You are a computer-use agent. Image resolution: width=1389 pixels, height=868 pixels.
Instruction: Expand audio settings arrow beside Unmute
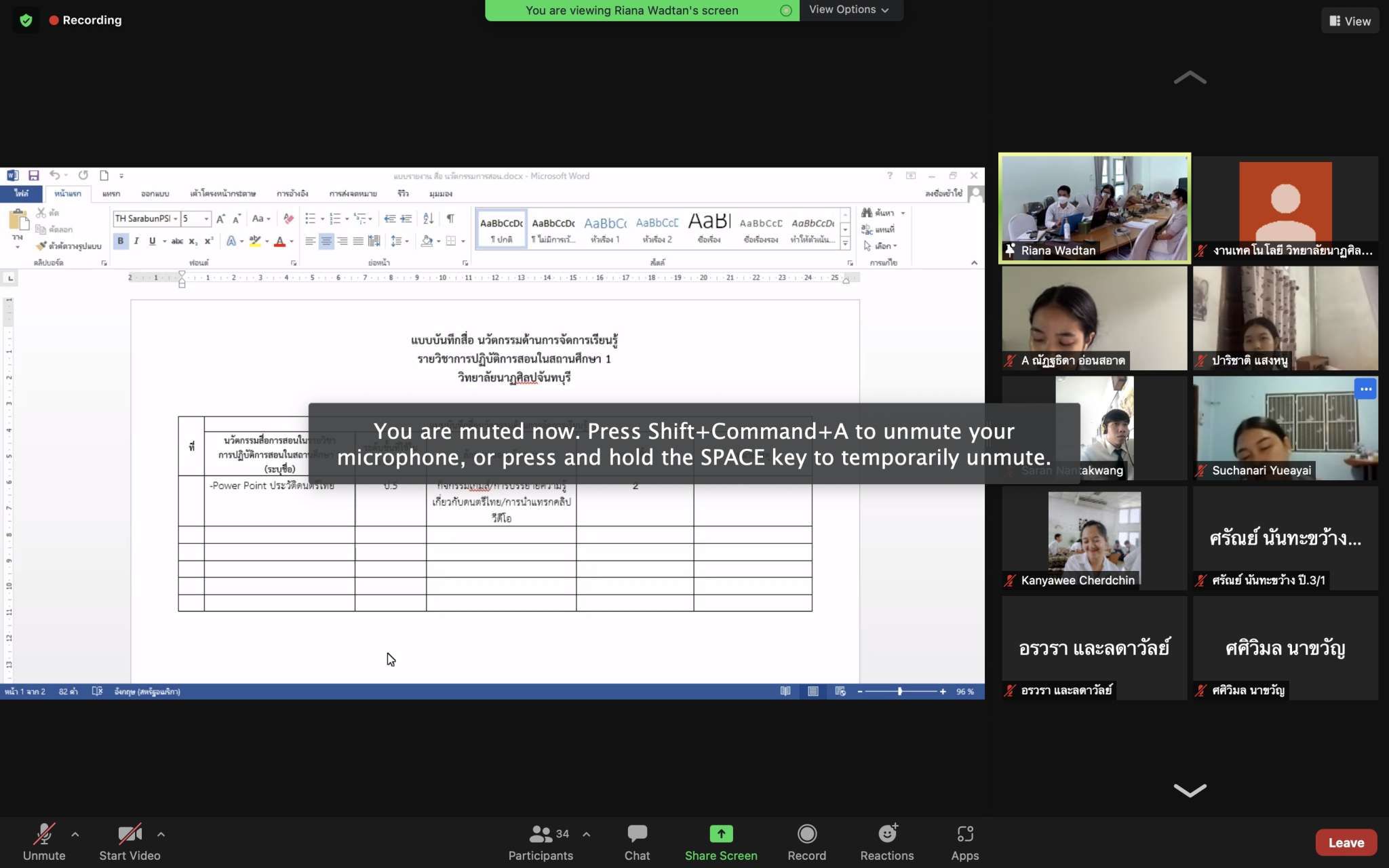click(x=75, y=835)
